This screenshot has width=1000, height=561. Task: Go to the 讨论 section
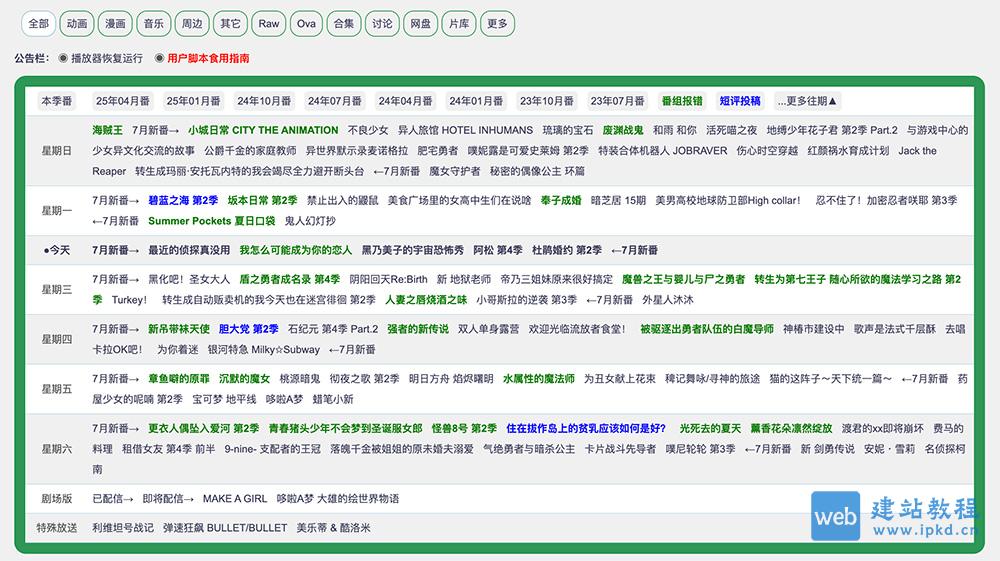[382, 24]
